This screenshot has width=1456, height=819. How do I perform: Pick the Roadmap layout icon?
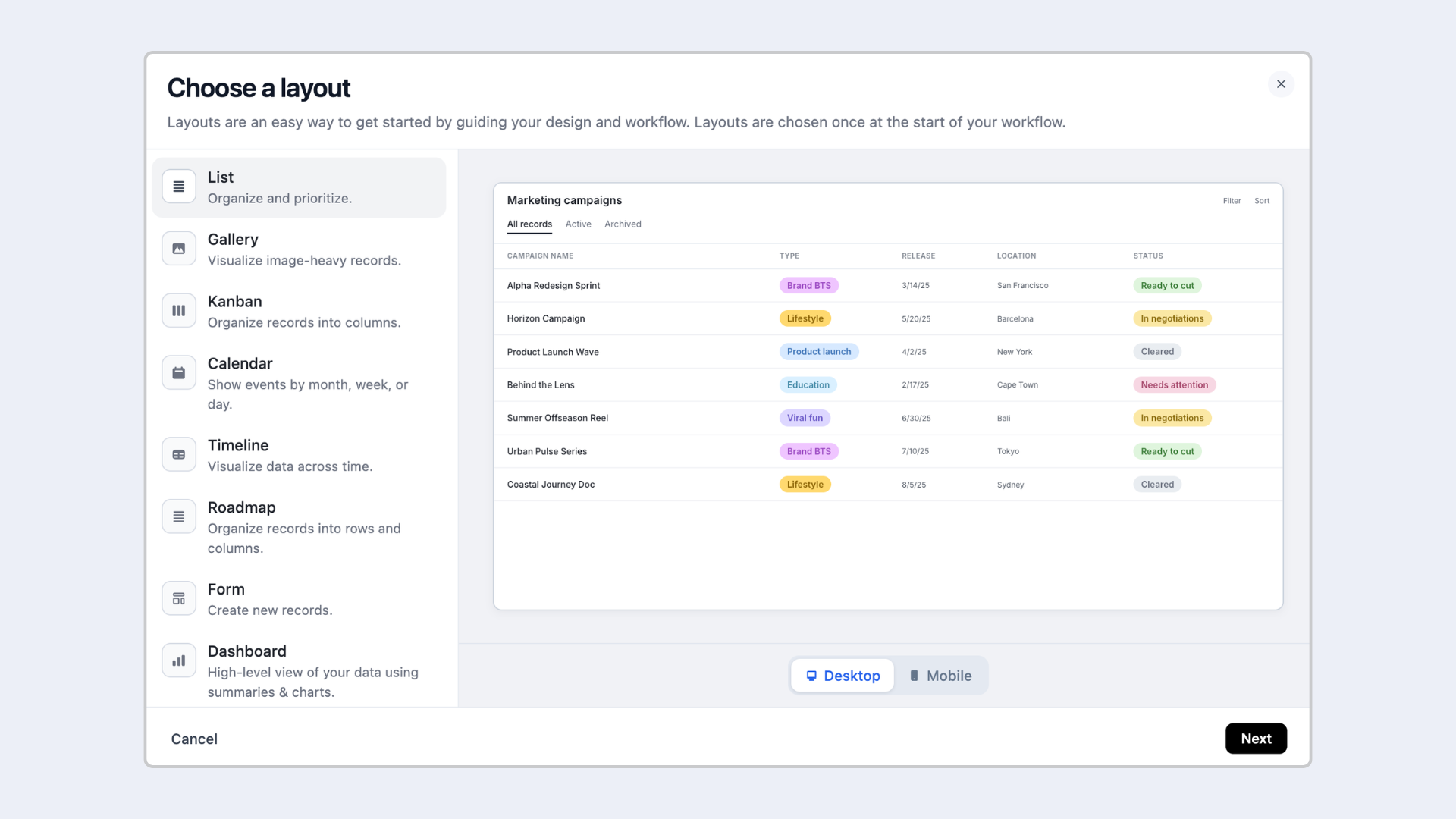pyautogui.click(x=179, y=517)
